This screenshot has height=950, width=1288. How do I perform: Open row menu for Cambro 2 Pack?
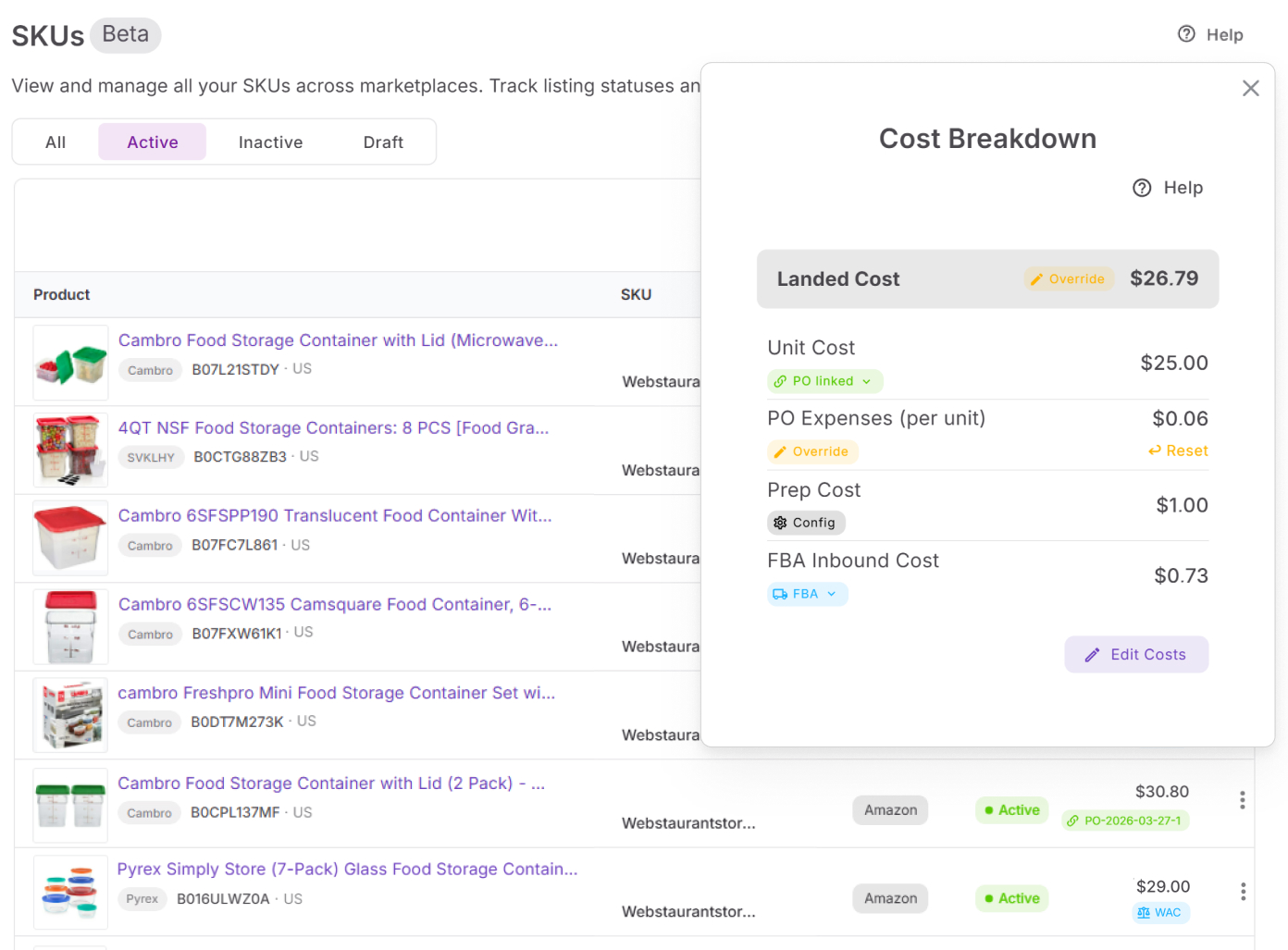click(1242, 800)
